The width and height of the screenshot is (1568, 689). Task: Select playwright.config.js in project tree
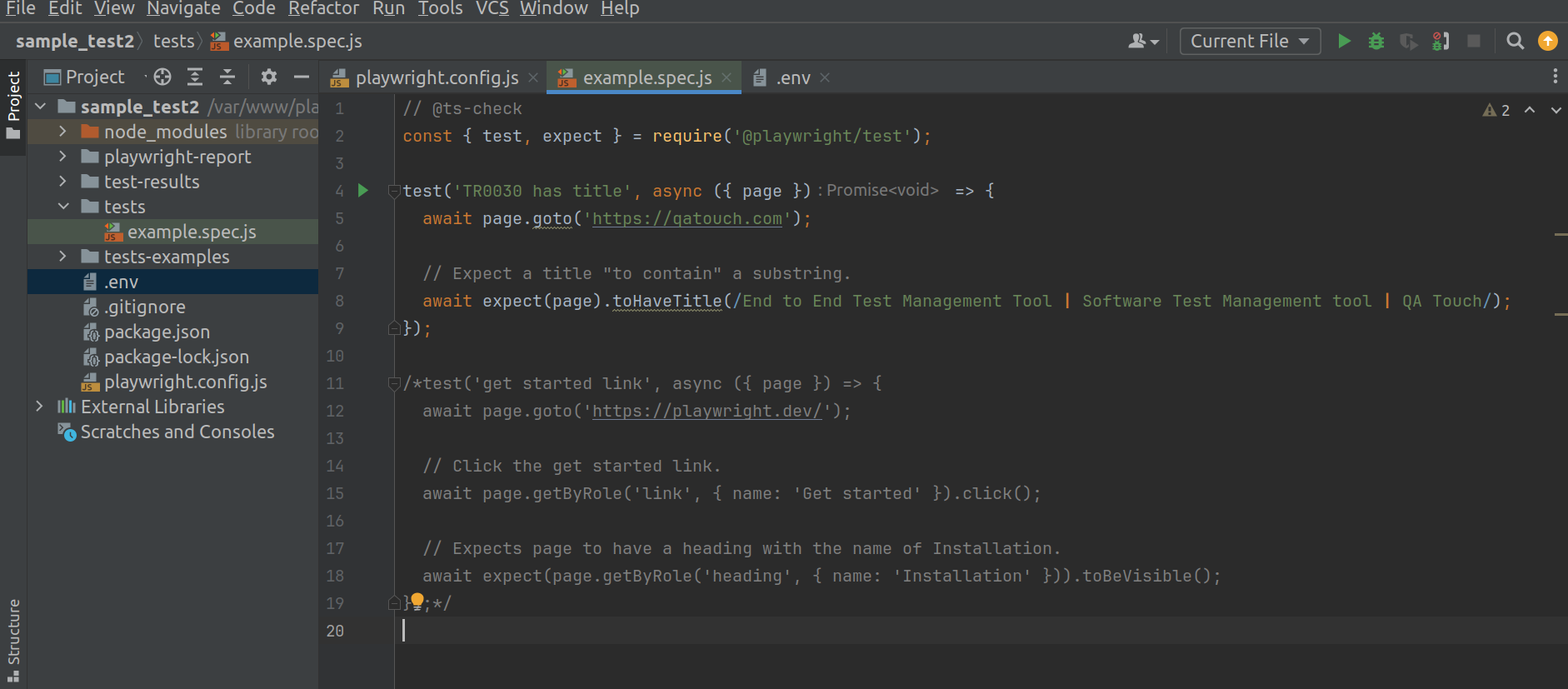(x=173, y=382)
